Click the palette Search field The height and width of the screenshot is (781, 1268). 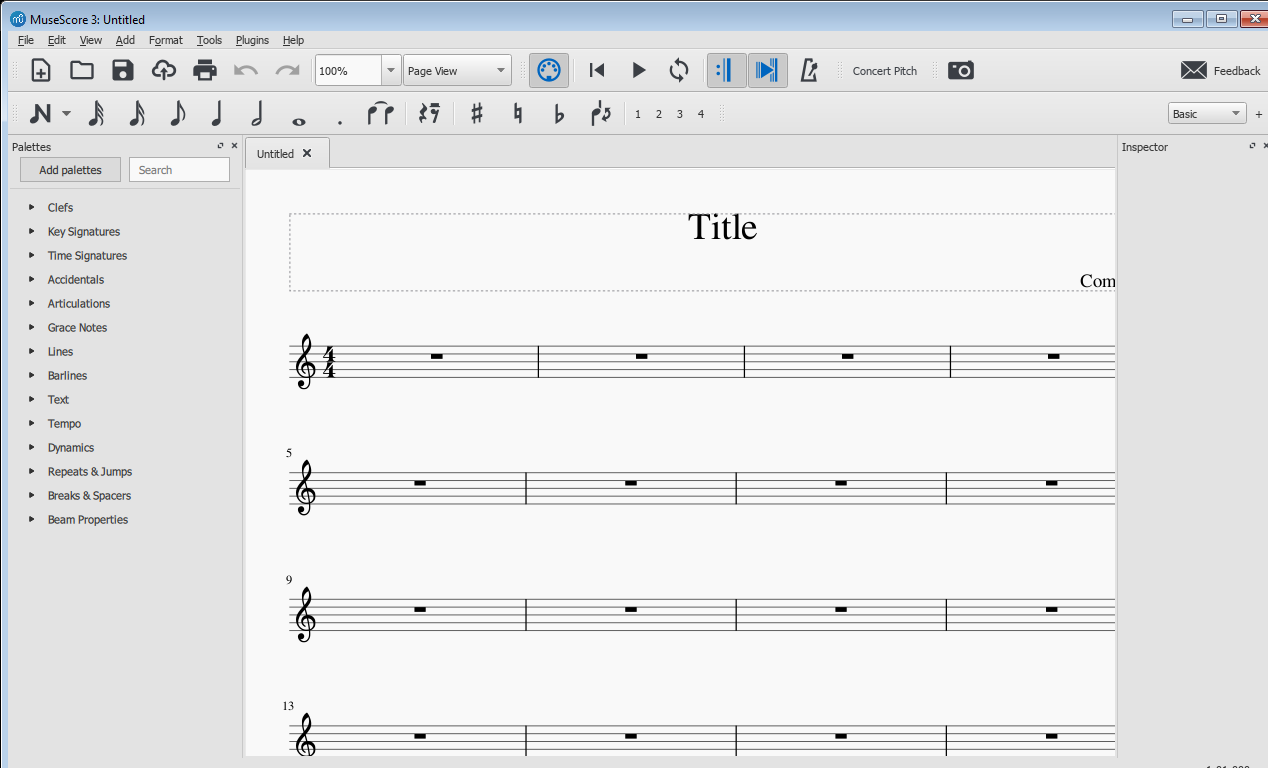[x=179, y=170]
